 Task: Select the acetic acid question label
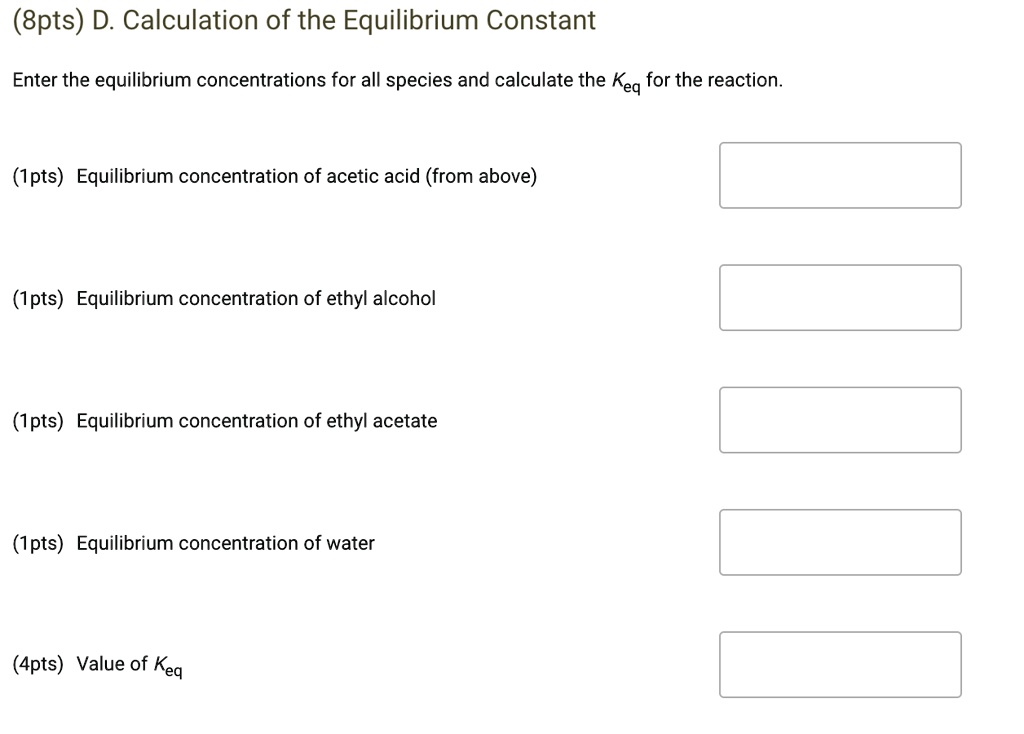307,176
